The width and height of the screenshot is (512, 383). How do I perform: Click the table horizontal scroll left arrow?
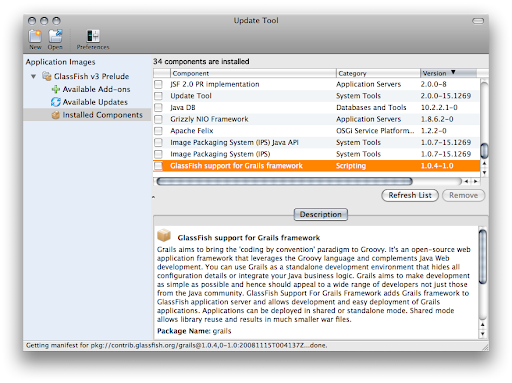[466, 181]
